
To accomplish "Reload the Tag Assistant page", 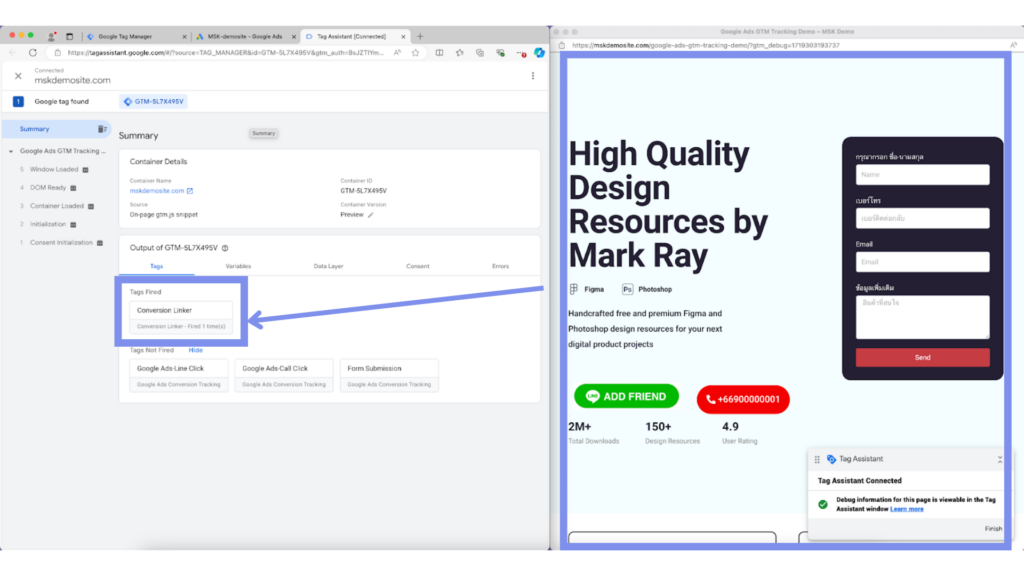I will coord(33,53).
